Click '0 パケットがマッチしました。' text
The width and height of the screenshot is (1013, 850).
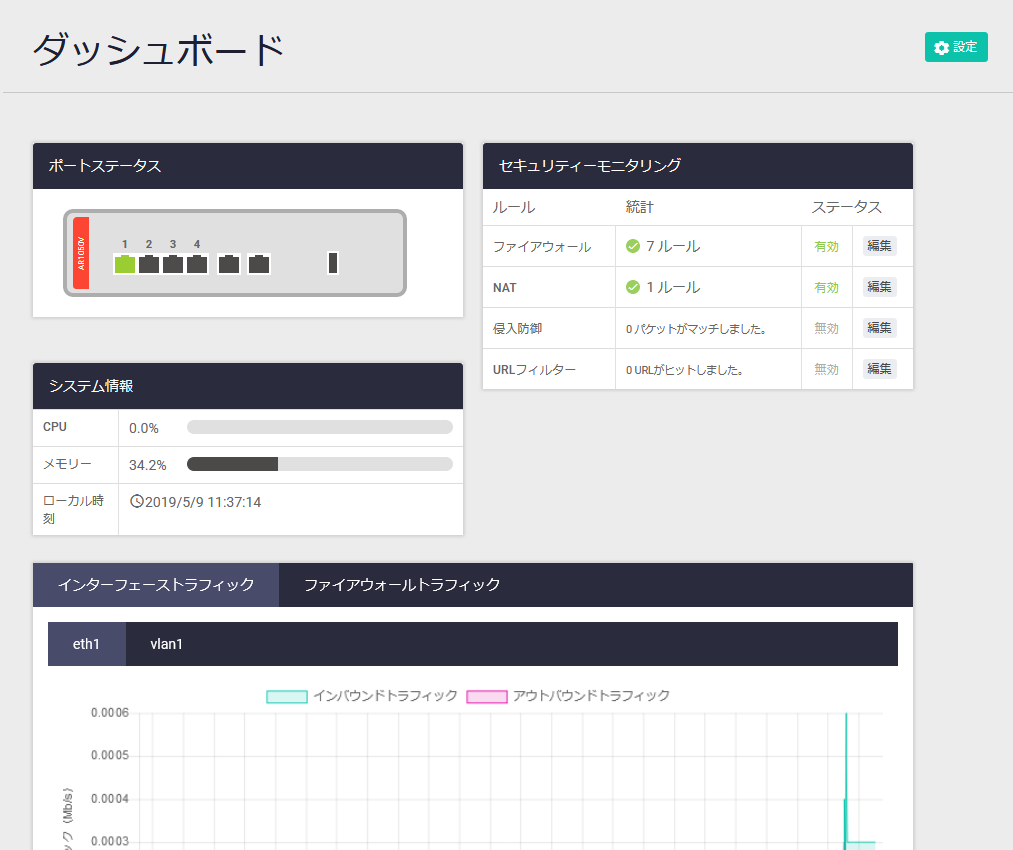click(x=696, y=329)
